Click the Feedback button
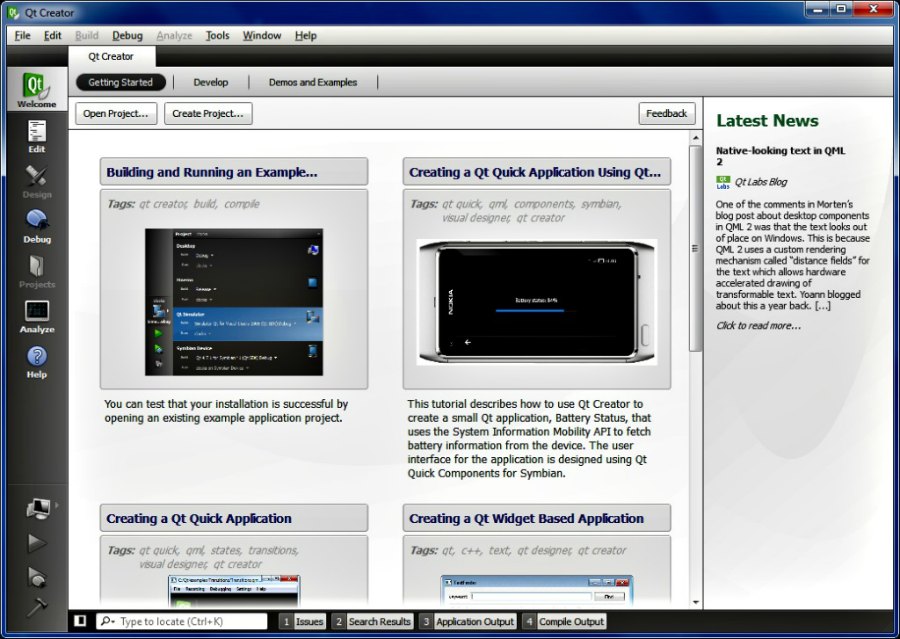Screen dimensions: 900x639 click(x=666, y=113)
